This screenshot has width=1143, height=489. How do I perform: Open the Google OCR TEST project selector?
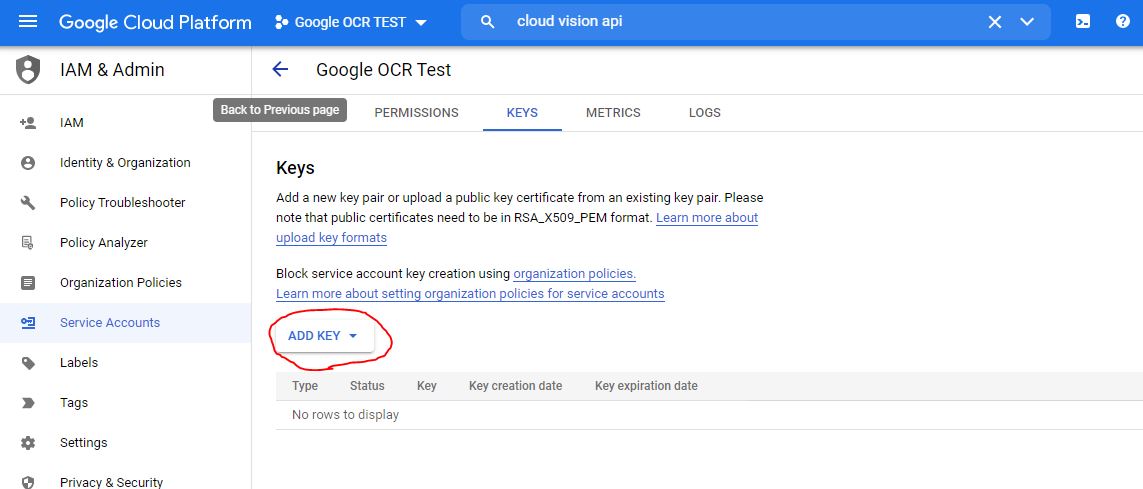tap(351, 22)
